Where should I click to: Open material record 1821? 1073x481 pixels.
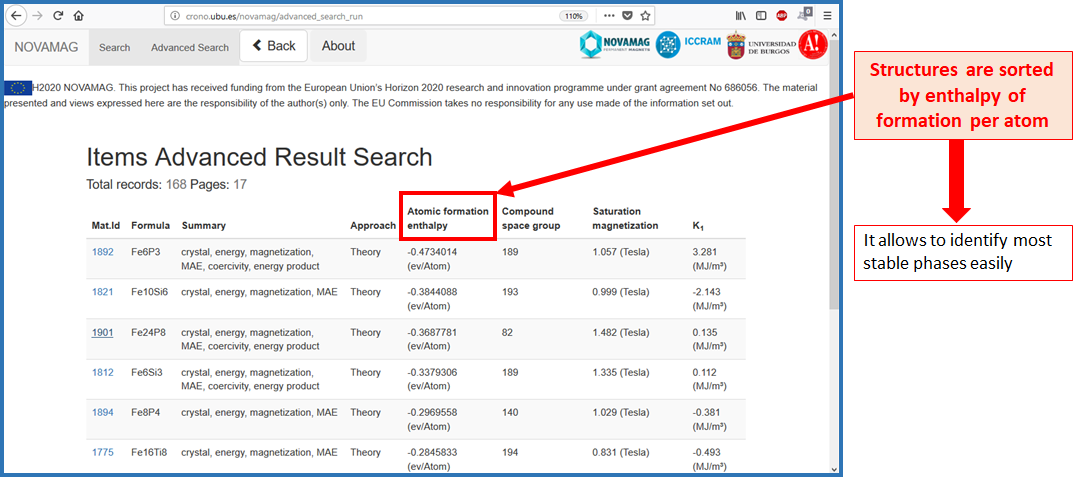103,292
